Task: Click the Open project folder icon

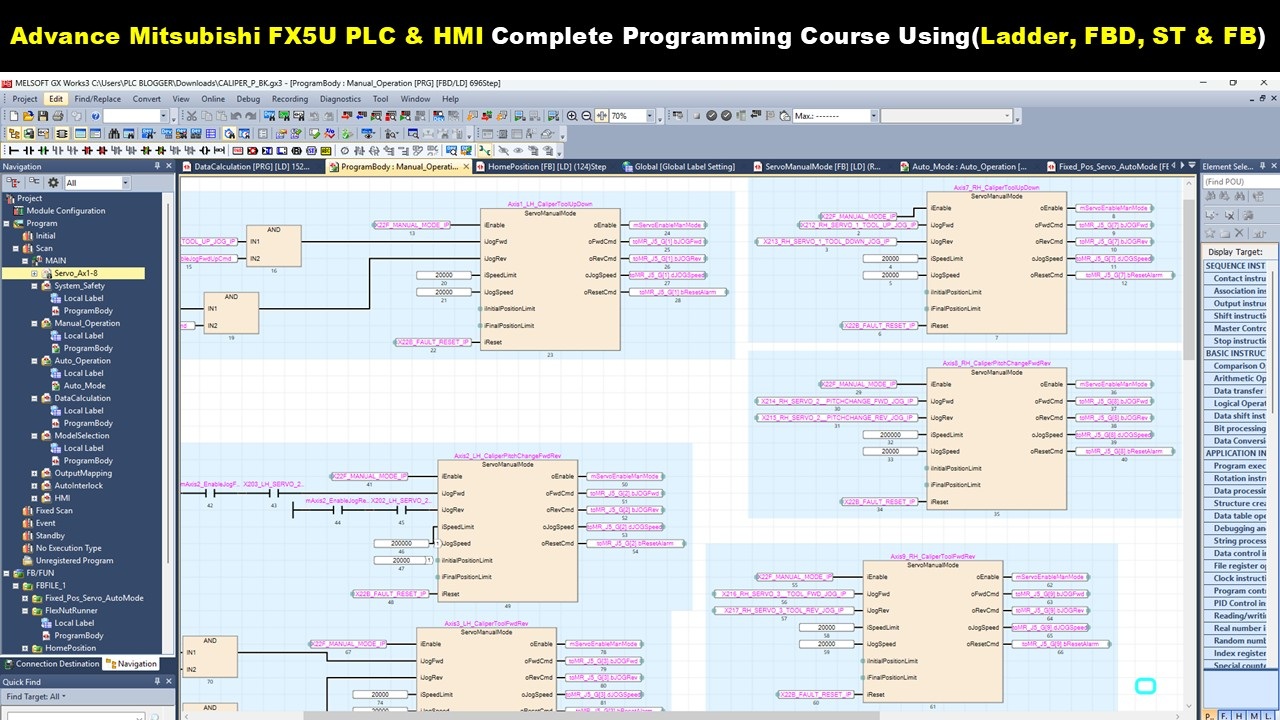Action: coord(29,115)
